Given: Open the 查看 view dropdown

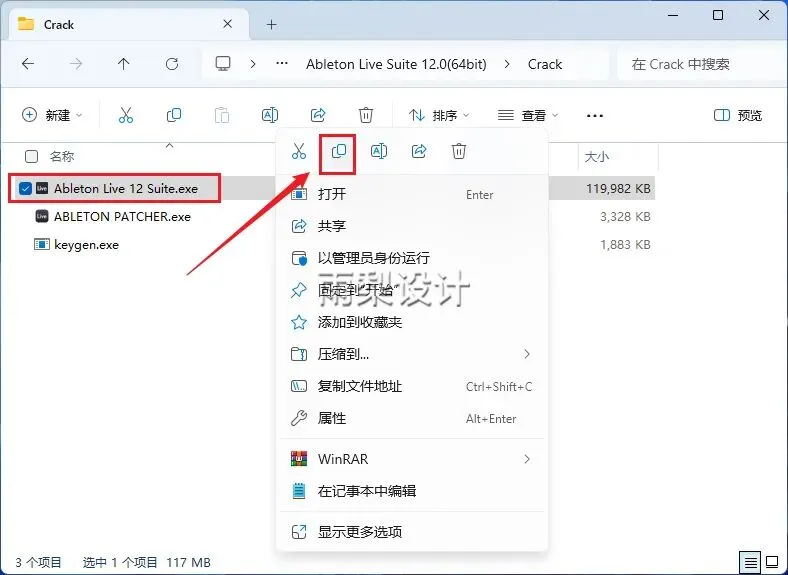Looking at the screenshot, I should [x=528, y=116].
